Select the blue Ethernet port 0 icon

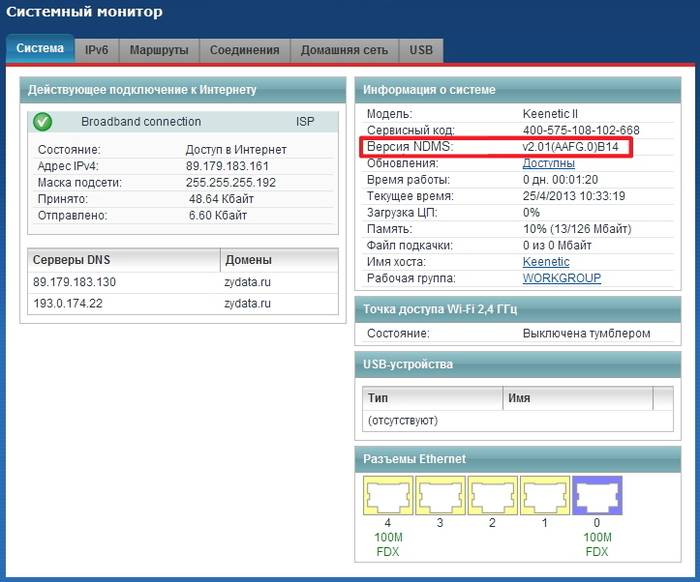(597, 495)
